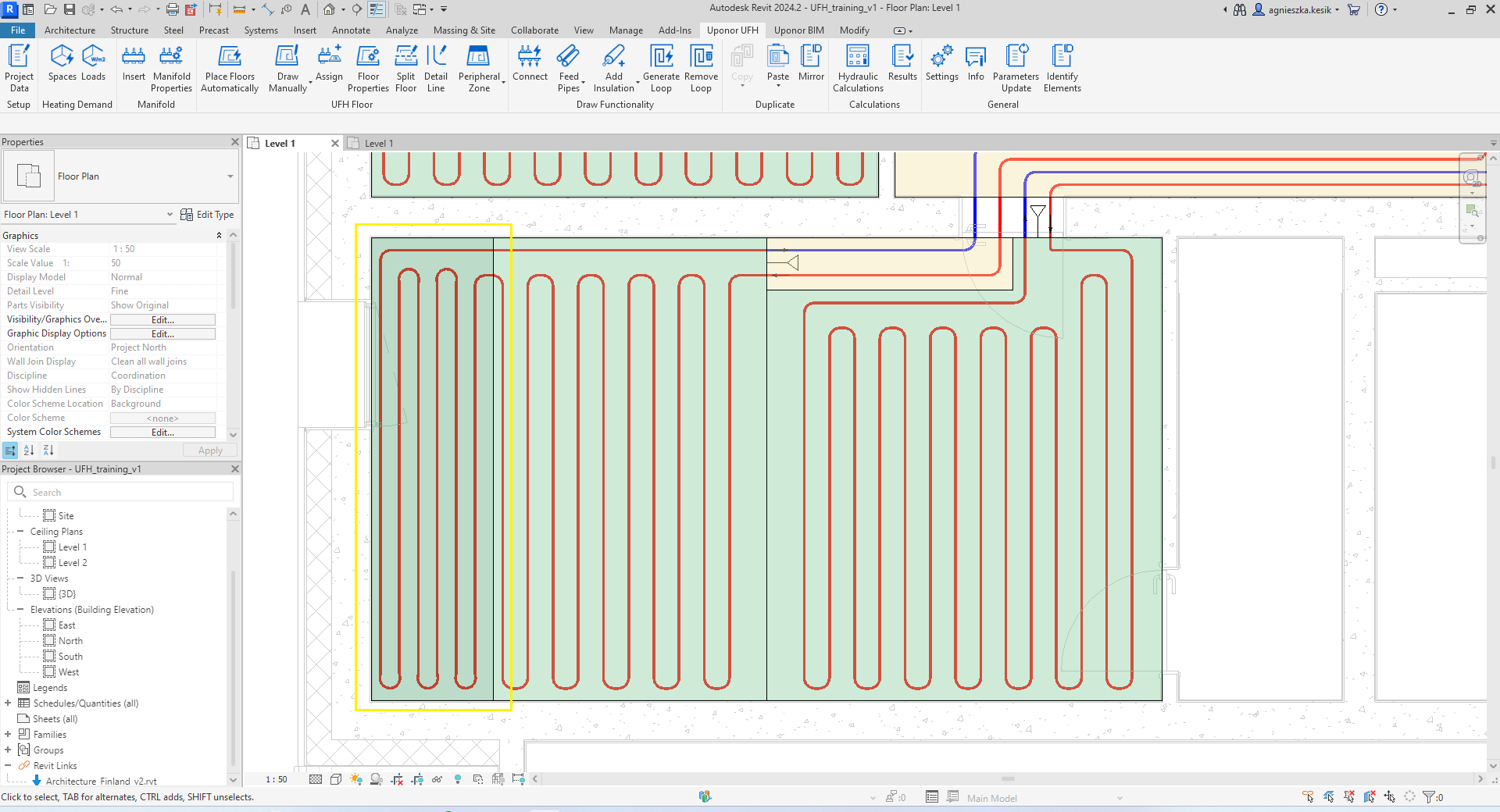Select the North elevation in Project Browser
The width and height of the screenshot is (1500, 812).
[70, 641]
